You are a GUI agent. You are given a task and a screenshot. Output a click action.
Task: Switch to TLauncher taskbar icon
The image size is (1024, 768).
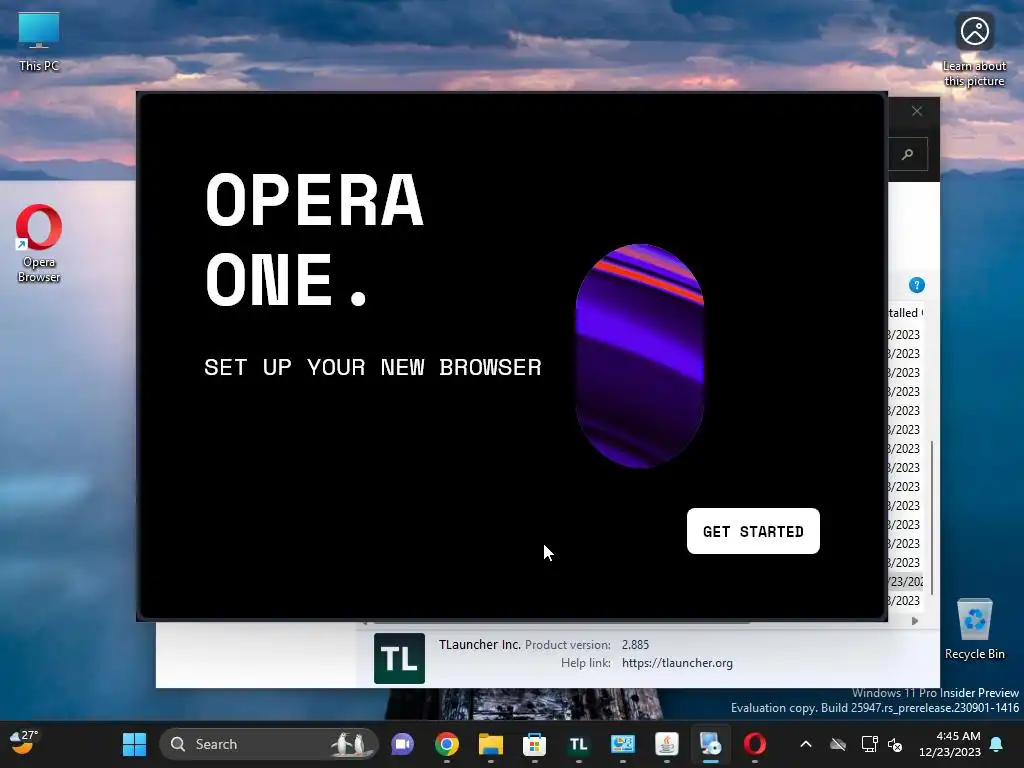pos(579,744)
